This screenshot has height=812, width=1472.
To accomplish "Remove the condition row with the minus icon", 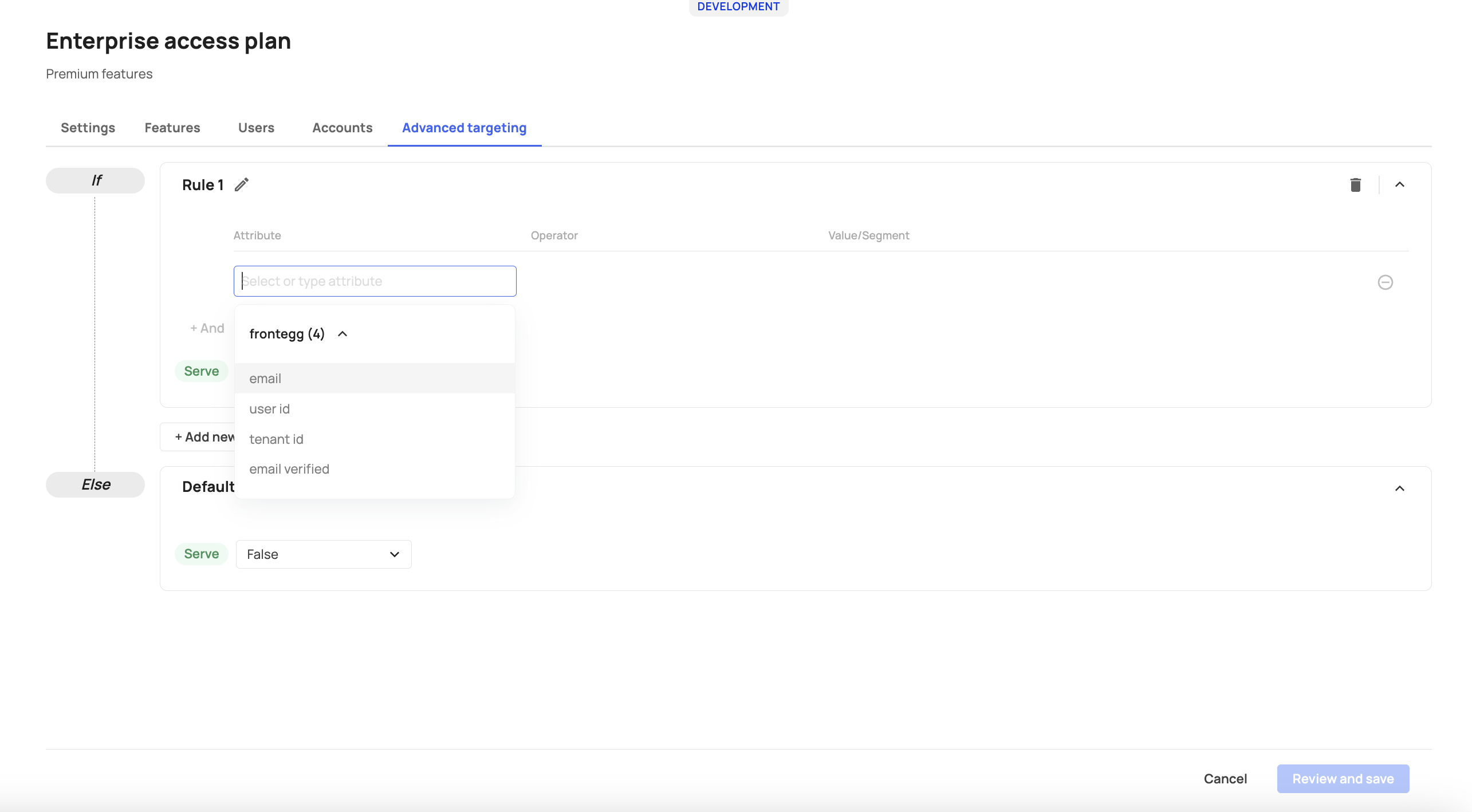I will pos(1385,282).
